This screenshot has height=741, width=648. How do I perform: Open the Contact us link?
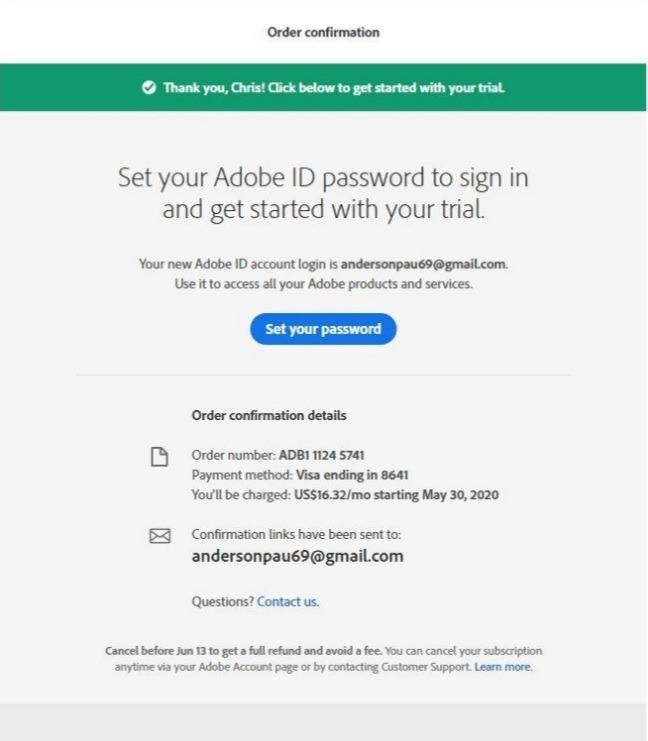(287, 602)
